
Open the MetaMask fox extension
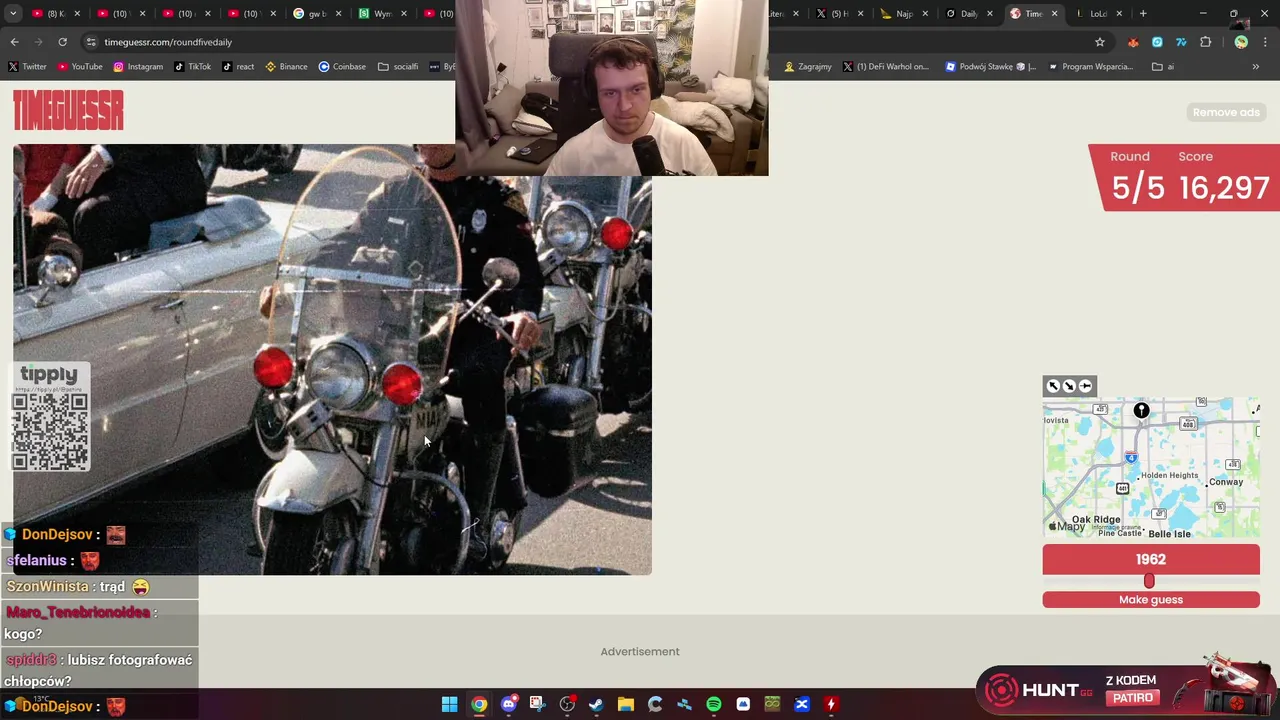tap(1133, 42)
